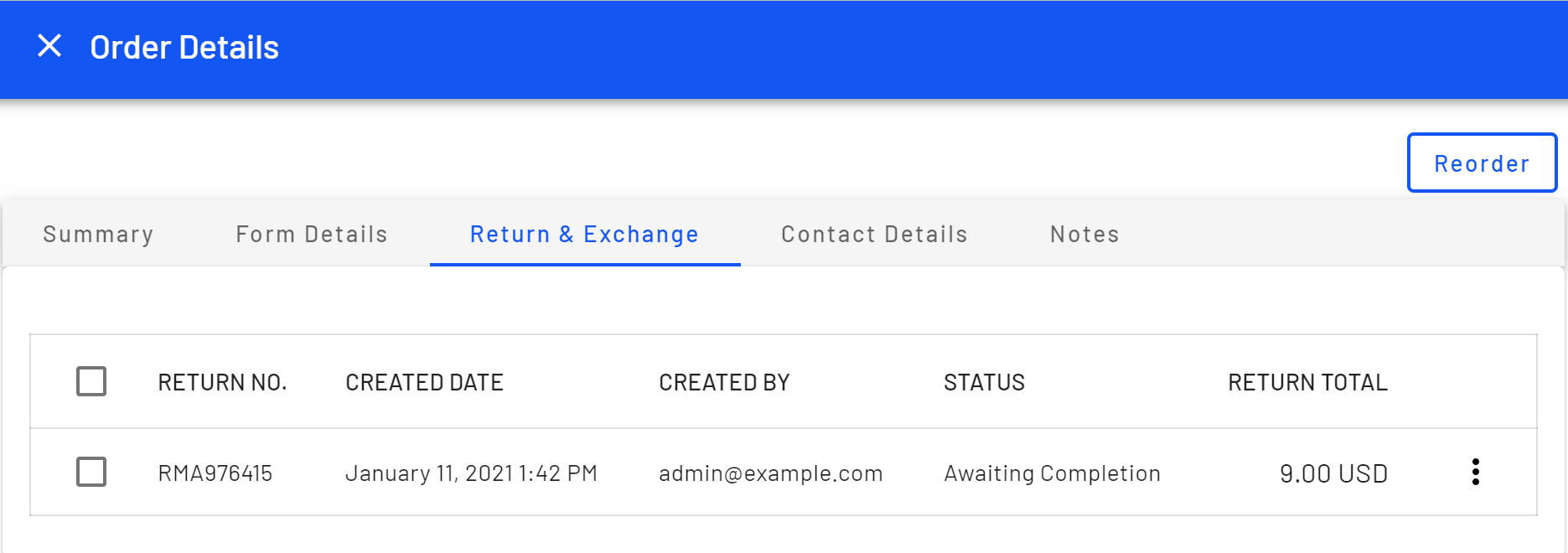Open the Form Details tab
1568x553 pixels.
pos(311,234)
